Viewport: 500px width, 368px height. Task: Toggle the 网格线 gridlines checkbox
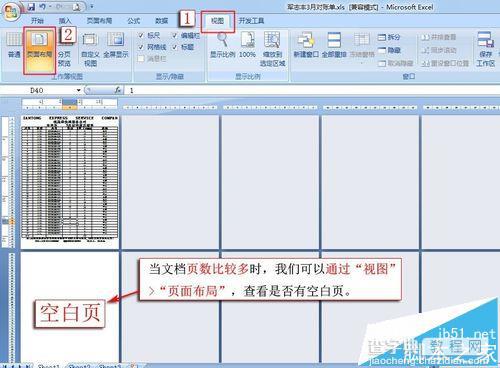point(141,47)
